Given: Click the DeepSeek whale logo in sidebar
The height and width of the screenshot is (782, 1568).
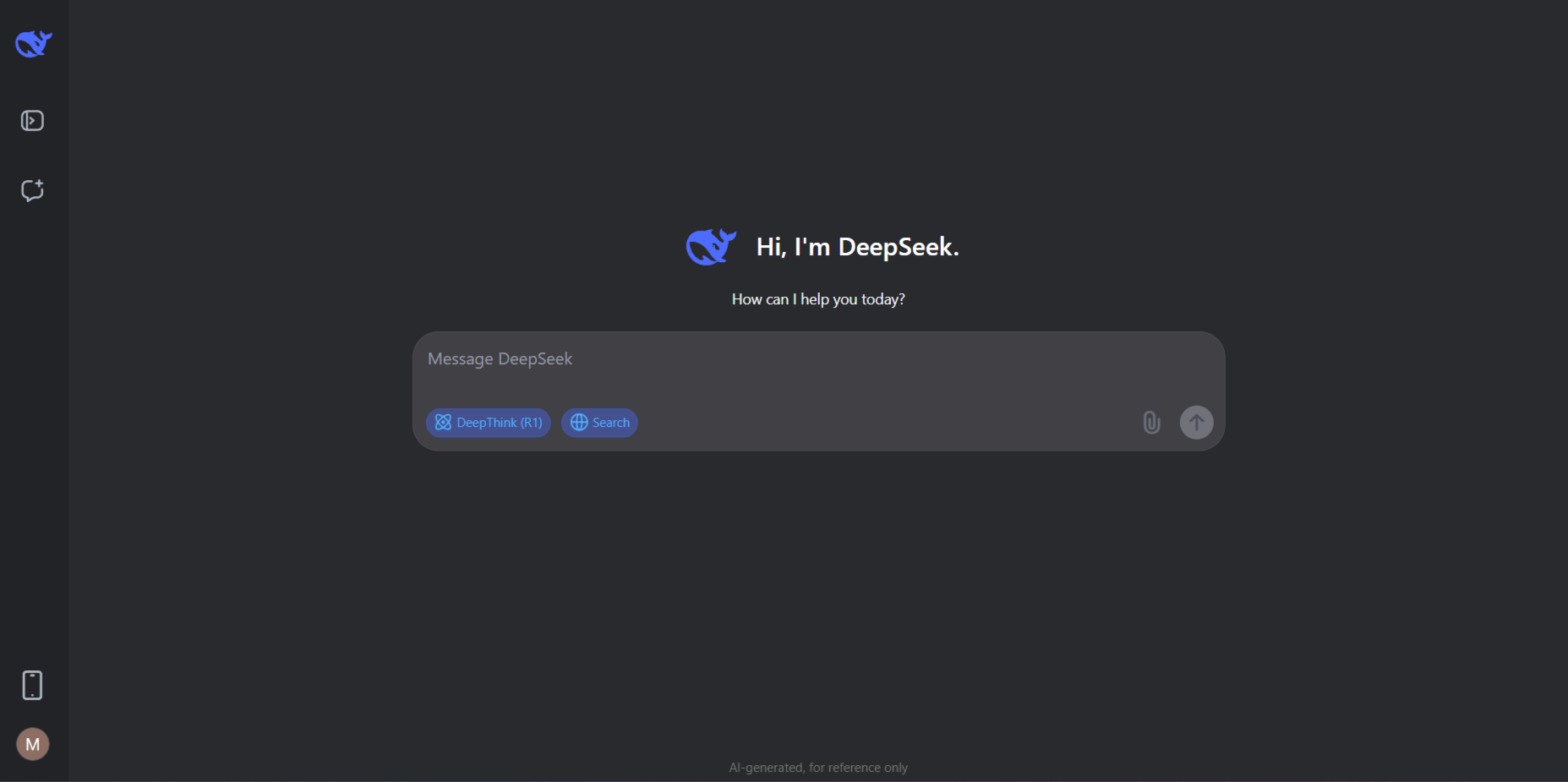Looking at the screenshot, I should 34,43.
